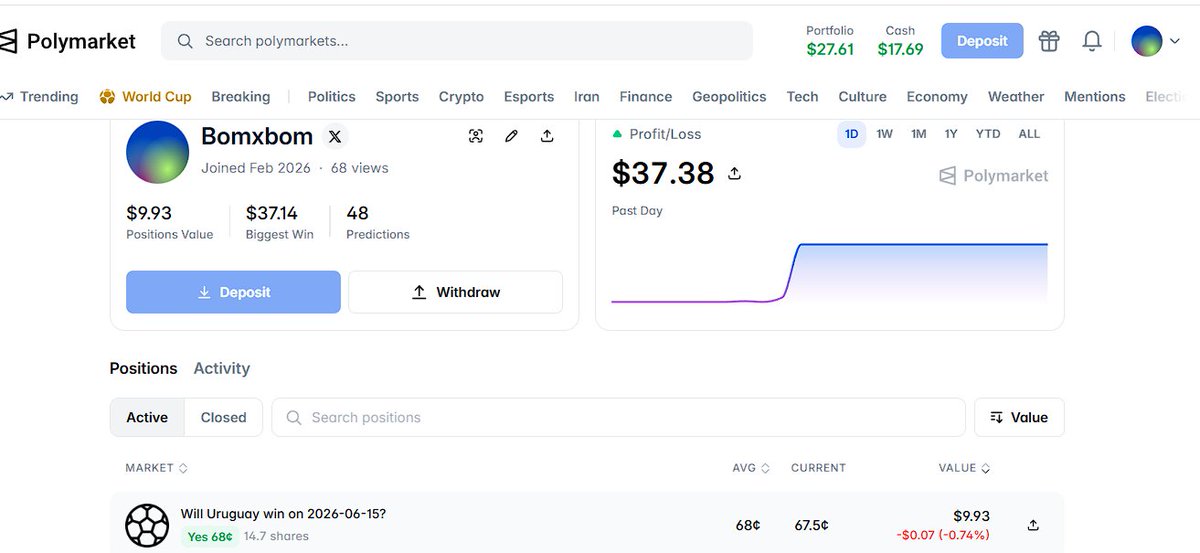Click the Yes 68¢ badge
1200x553 pixels.
[x=210, y=536]
